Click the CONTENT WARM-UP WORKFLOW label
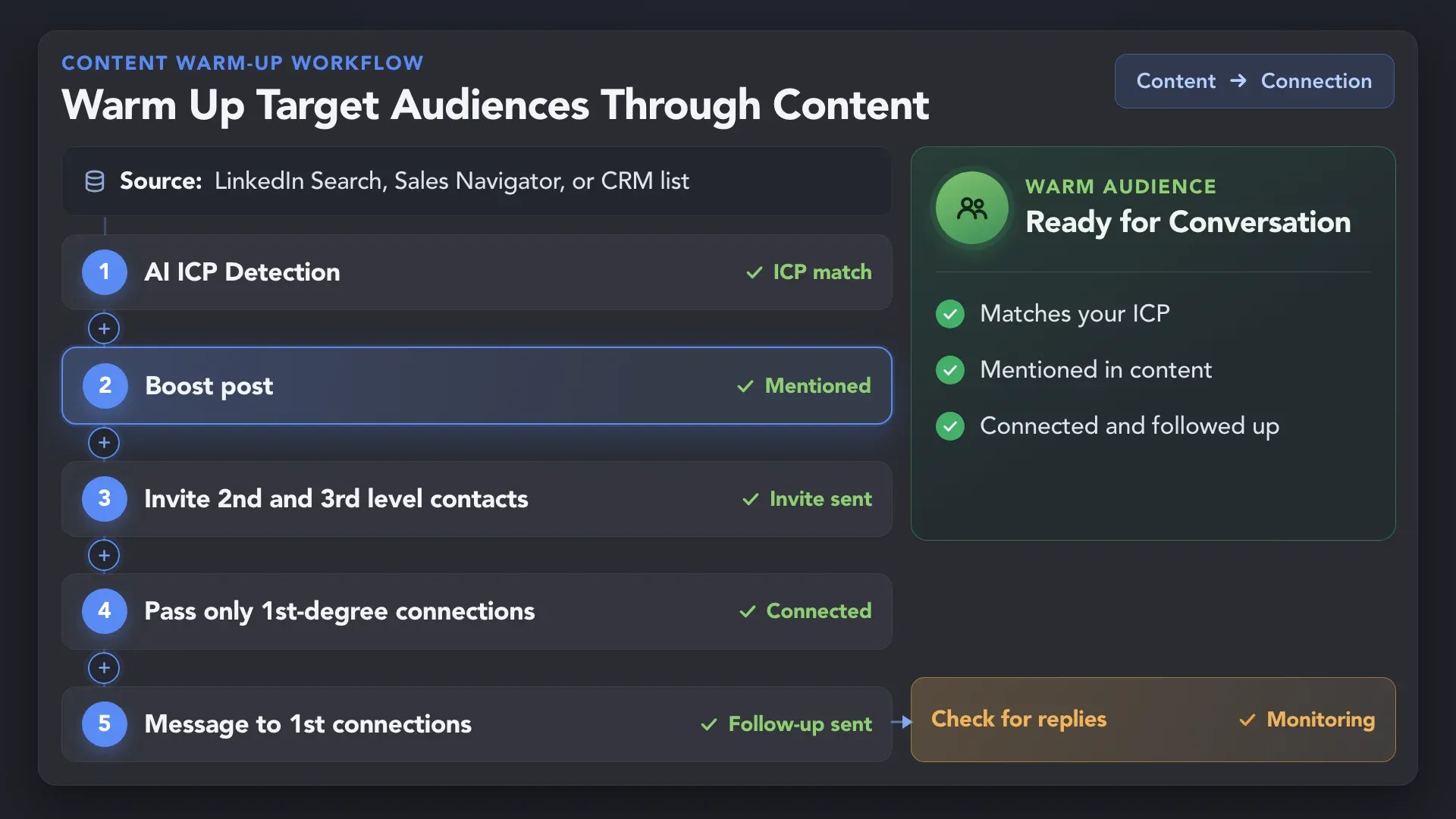 tap(243, 63)
